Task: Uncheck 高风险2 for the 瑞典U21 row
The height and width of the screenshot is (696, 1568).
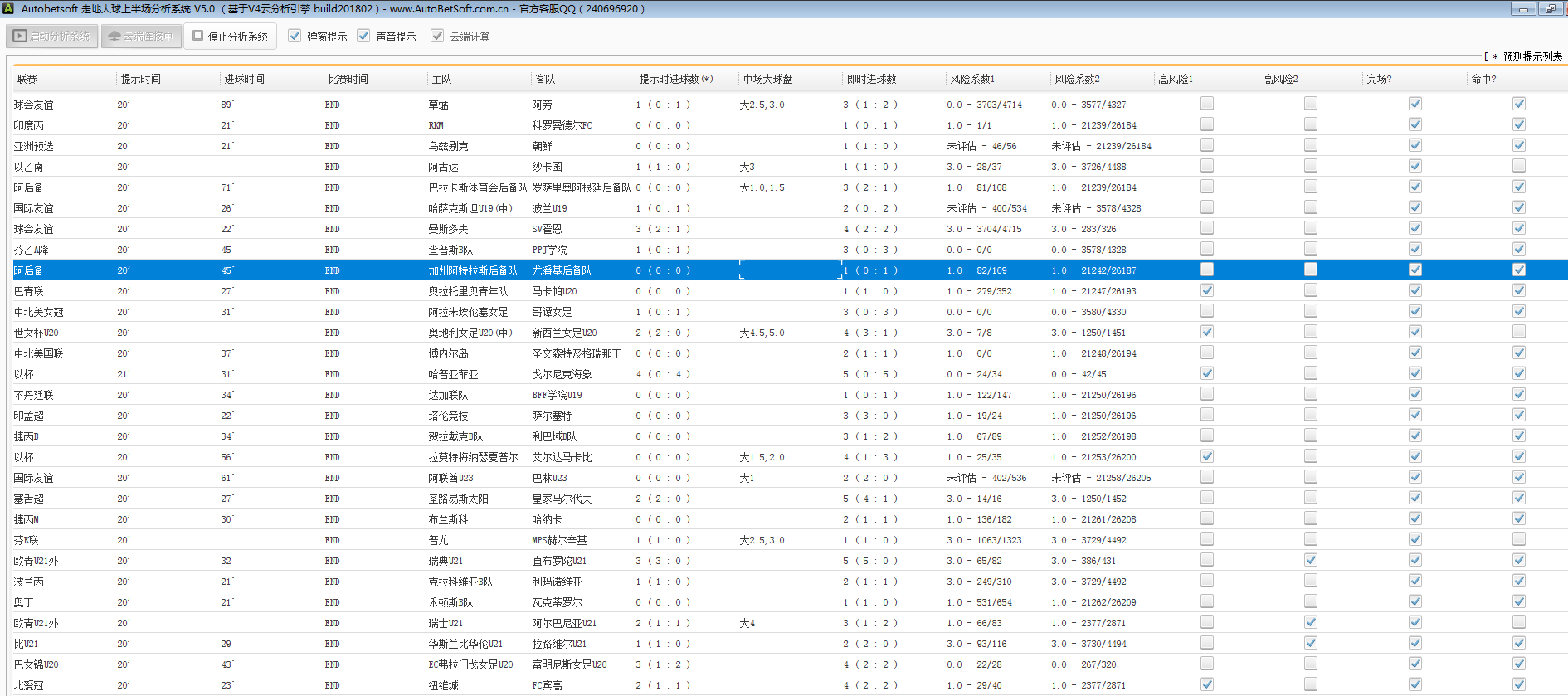Action: coord(1311,560)
